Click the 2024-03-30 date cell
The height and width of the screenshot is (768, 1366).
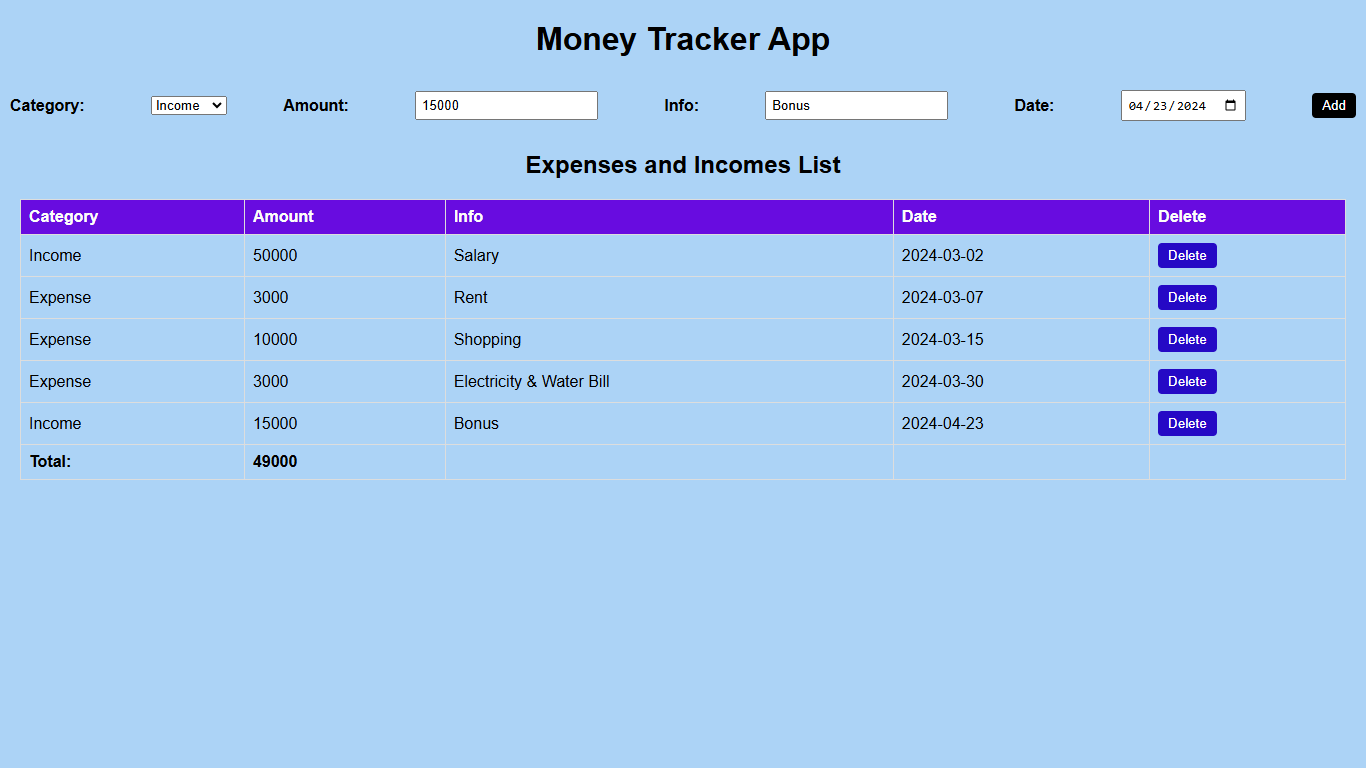[x=1021, y=382]
